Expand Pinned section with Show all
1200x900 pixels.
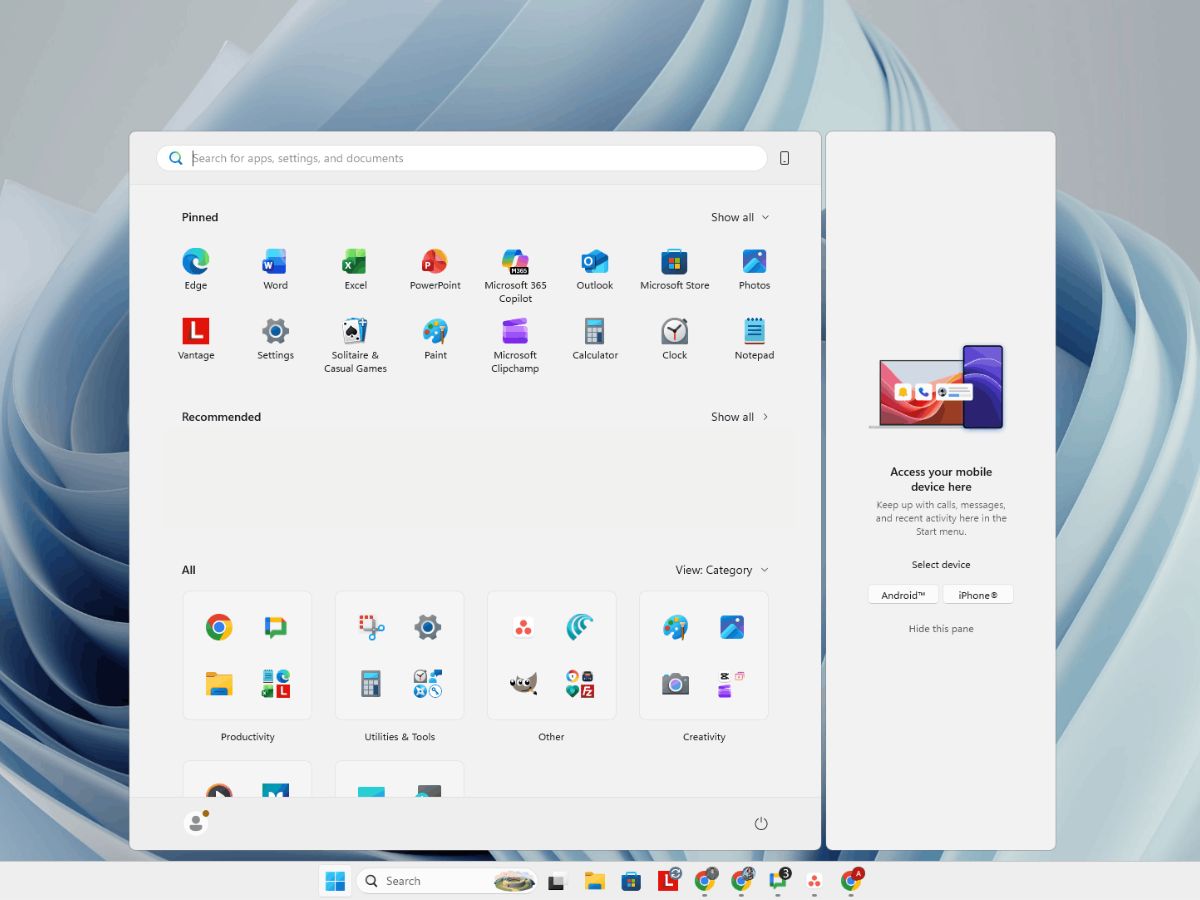tap(740, 217)
